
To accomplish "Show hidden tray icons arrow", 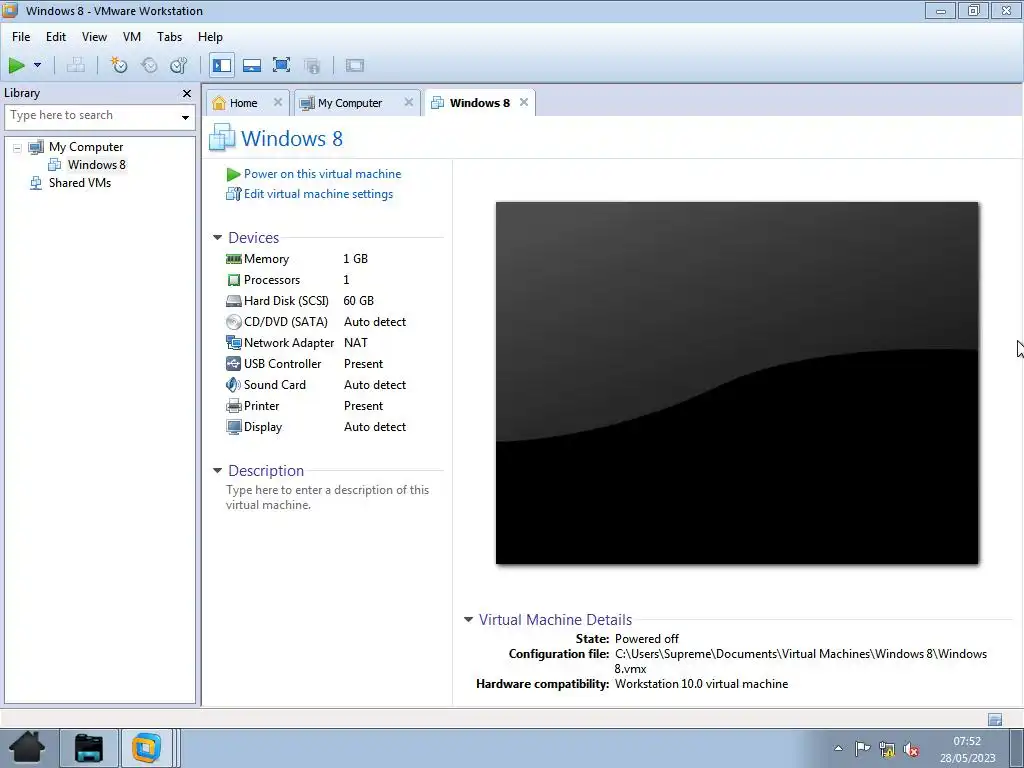I will [839, 748].
